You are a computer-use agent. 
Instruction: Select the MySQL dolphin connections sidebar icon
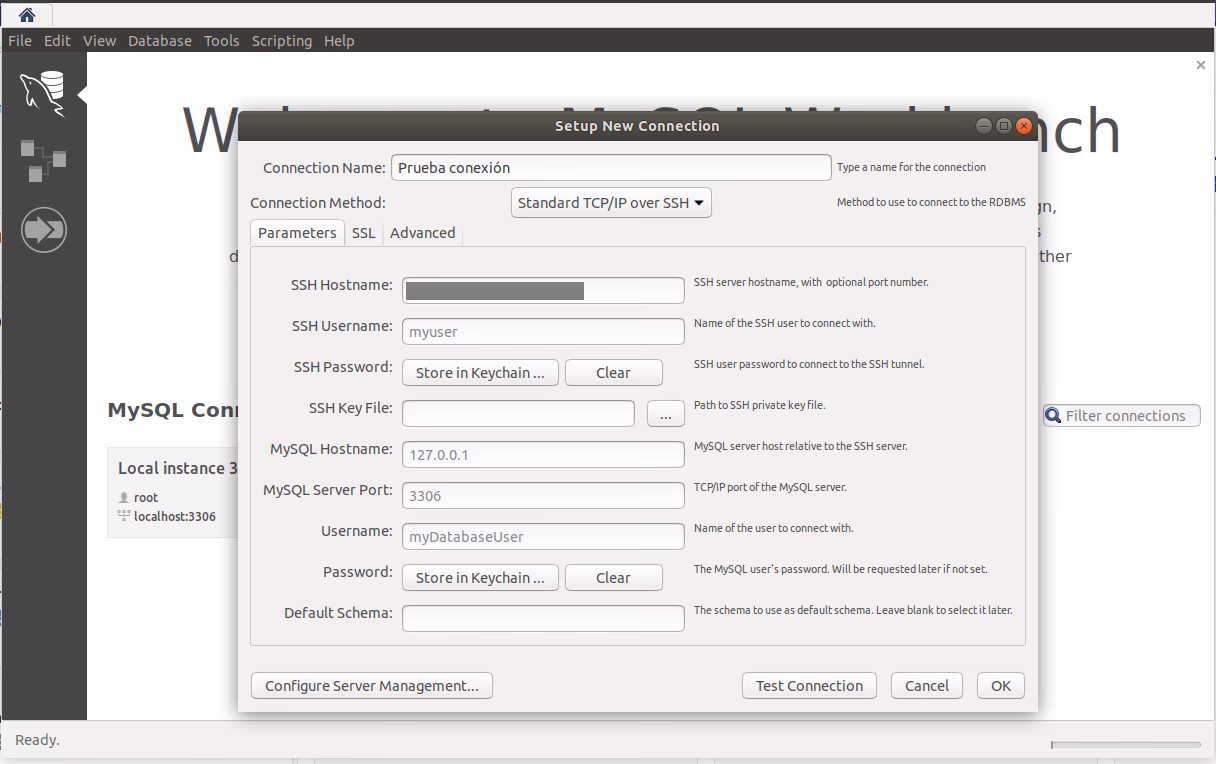(x=44, y=94)
